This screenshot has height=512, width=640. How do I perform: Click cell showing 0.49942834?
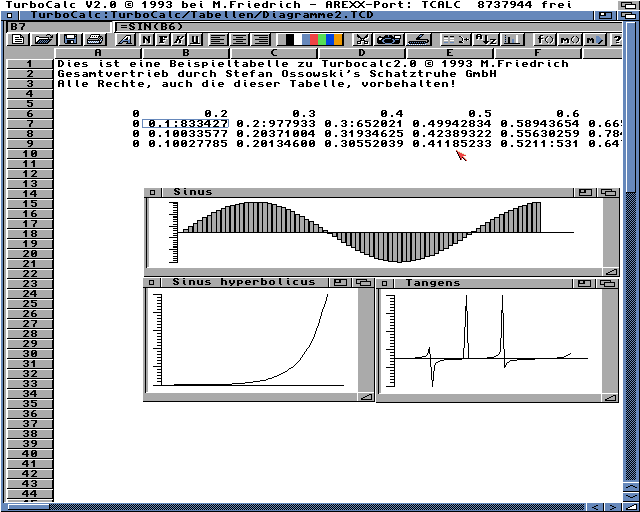pyautogui.click(x=452, y=124)
